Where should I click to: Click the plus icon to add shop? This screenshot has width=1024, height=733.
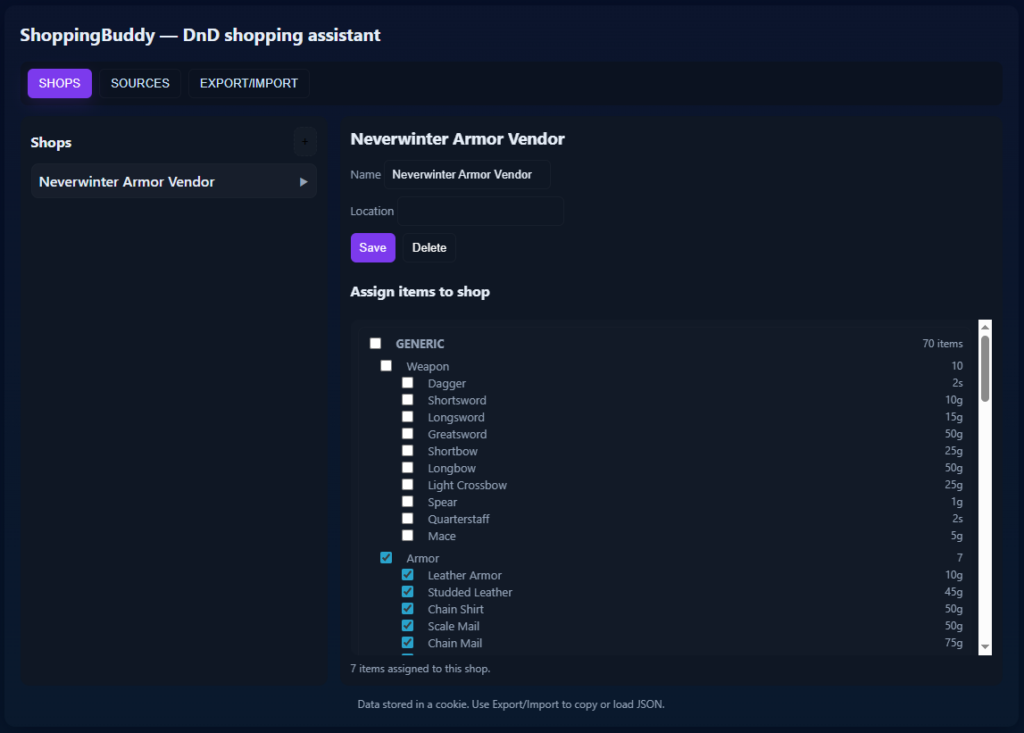point(305,142)
